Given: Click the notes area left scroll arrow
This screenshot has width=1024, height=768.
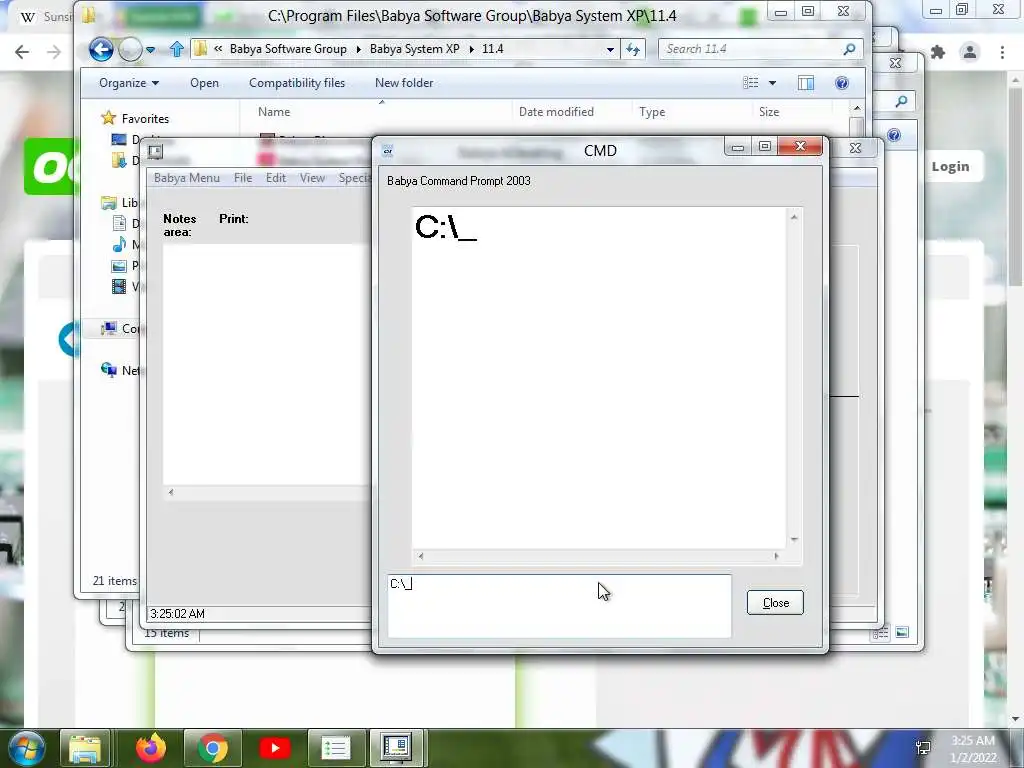Looking at the screenshot, I should coord(171,492).
